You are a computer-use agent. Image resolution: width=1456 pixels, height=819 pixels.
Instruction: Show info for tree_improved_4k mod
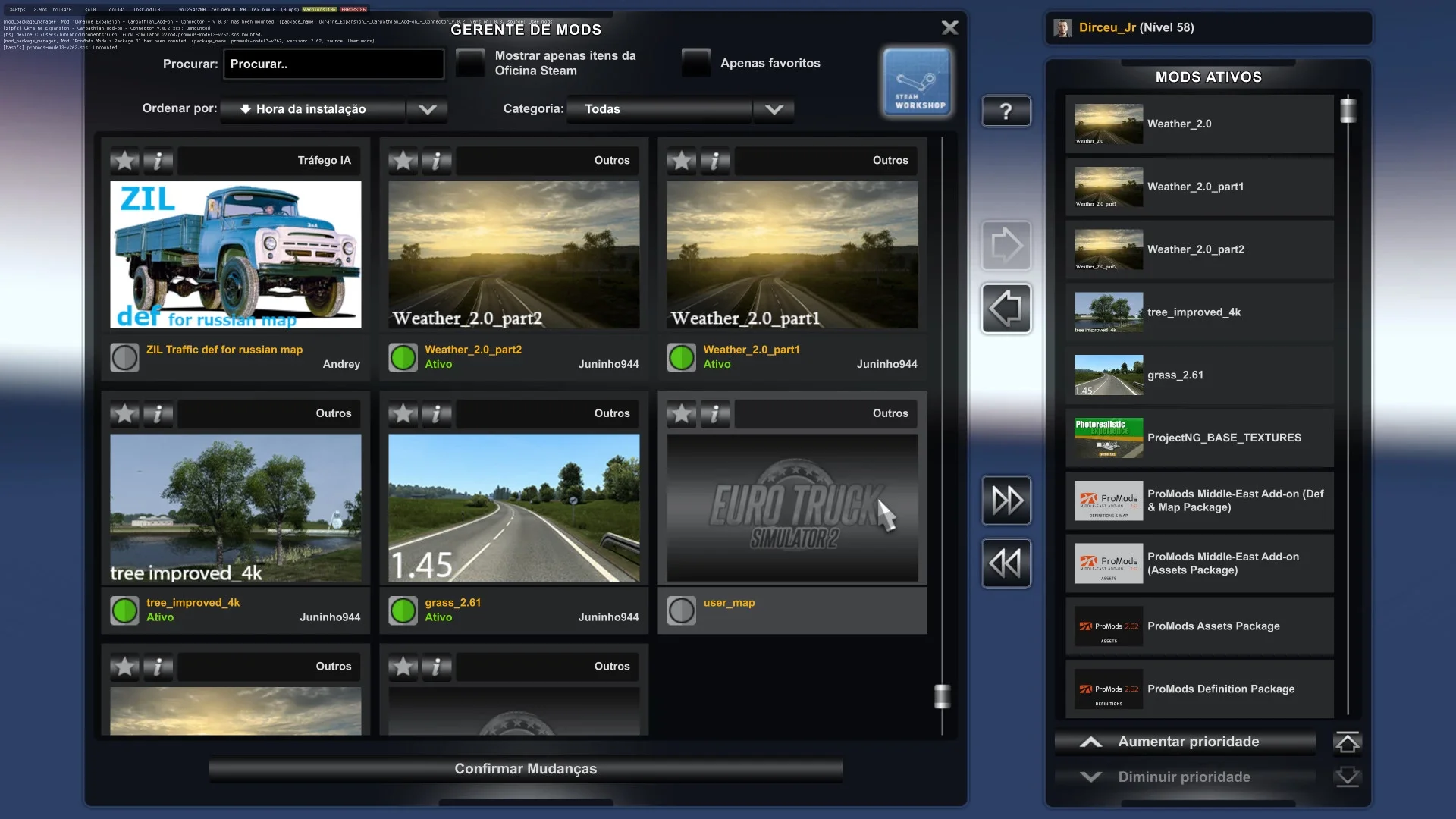(158, 414)
